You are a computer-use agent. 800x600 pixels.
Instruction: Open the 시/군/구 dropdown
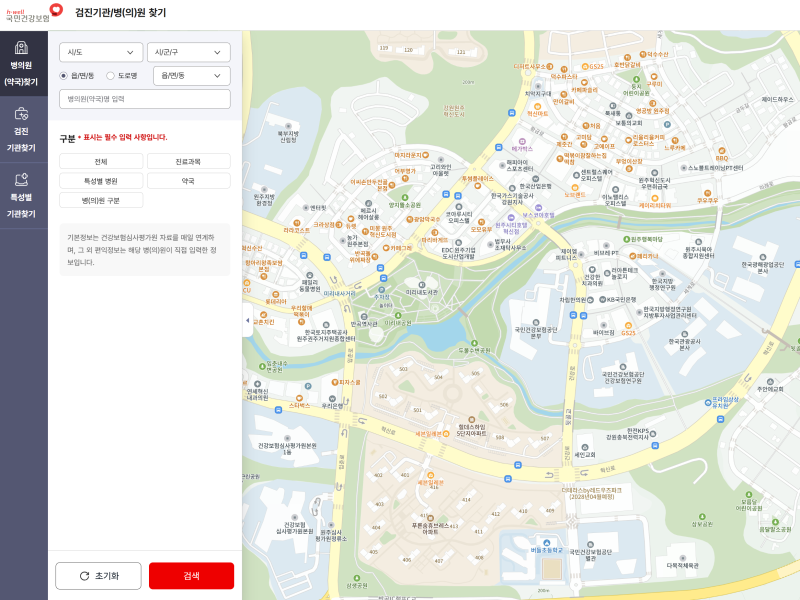pyautogui.click(x=189, y=52)
